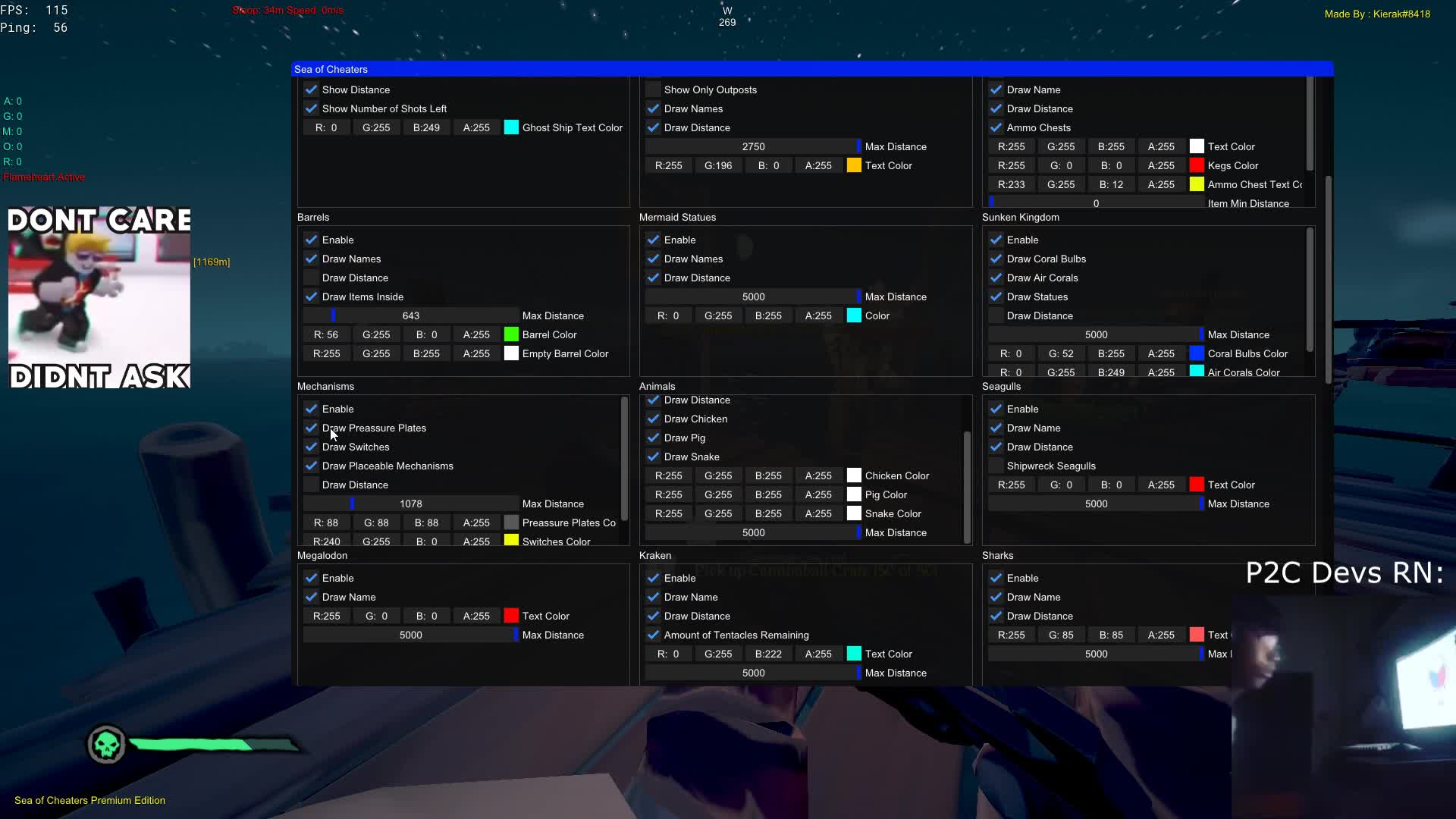The height and width of the screenshot is (819, 1456).
Task: Click the Switches Color yellow swatch
Action: (x=511, y=541)
